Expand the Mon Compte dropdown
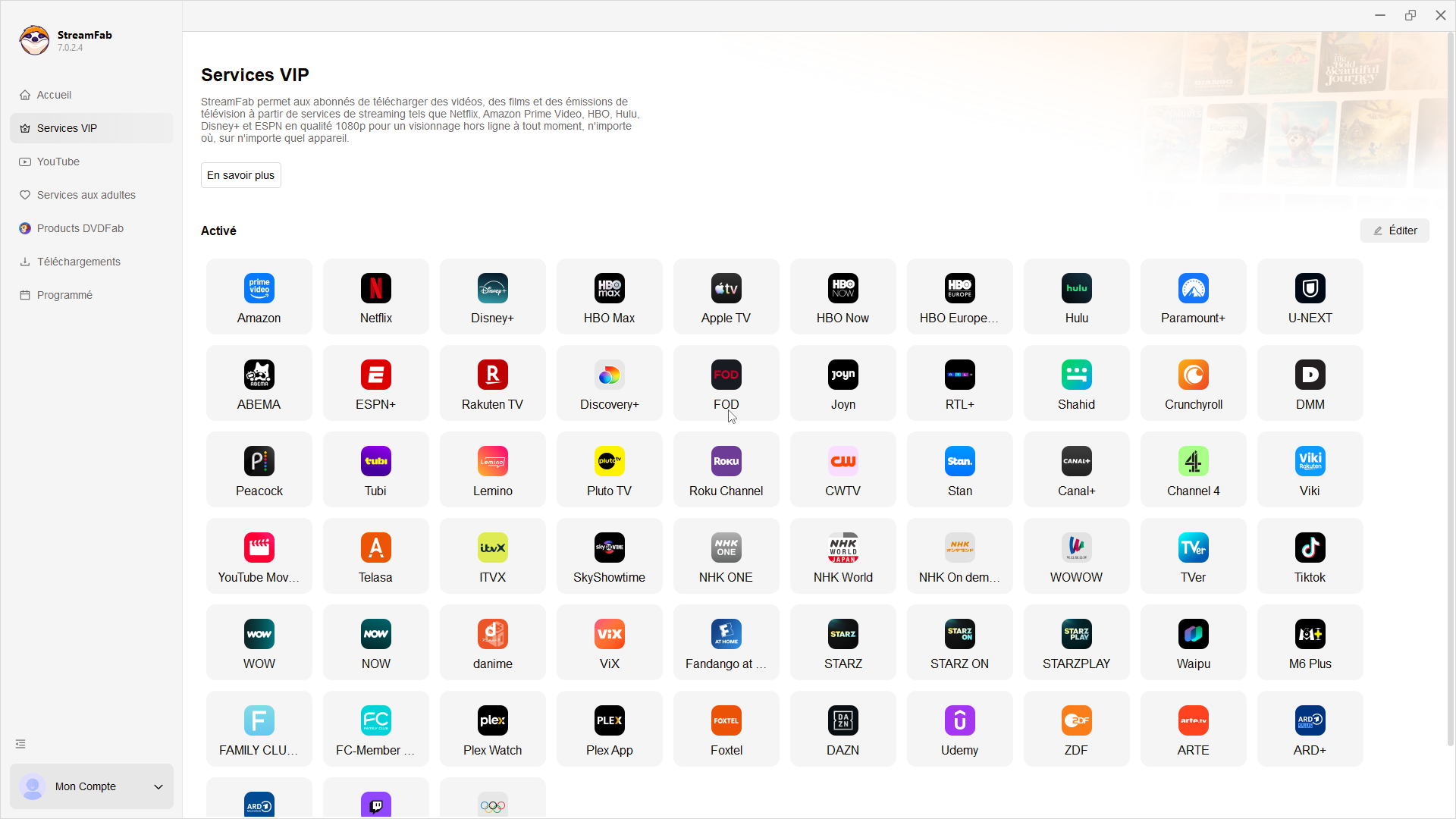The width and height of the screenshot is (1456, 819). [x=92, y=786]
